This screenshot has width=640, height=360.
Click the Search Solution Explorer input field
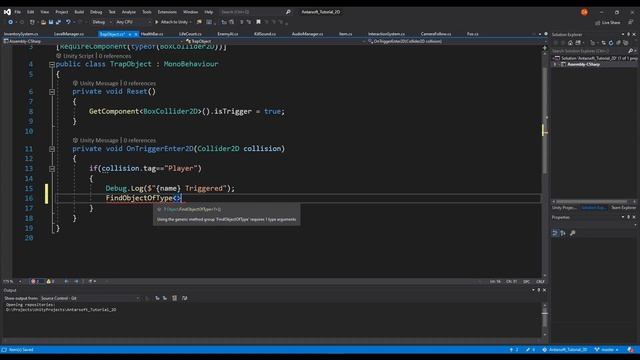[x=589, y=51]
